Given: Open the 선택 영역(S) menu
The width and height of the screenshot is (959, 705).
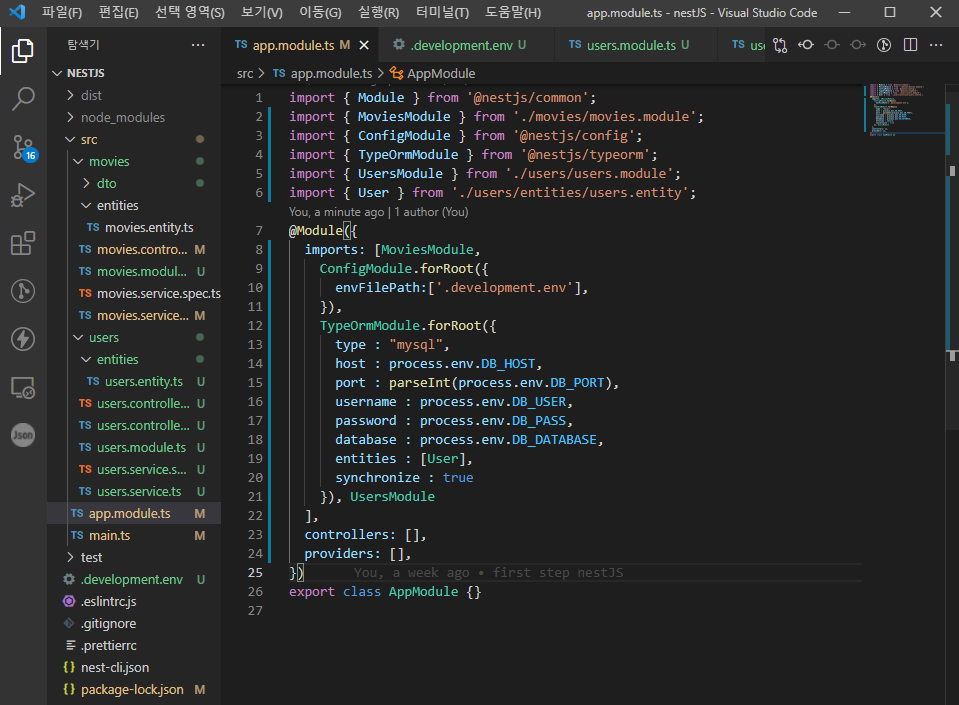Looking at the screenshot, I should (190, 12).
